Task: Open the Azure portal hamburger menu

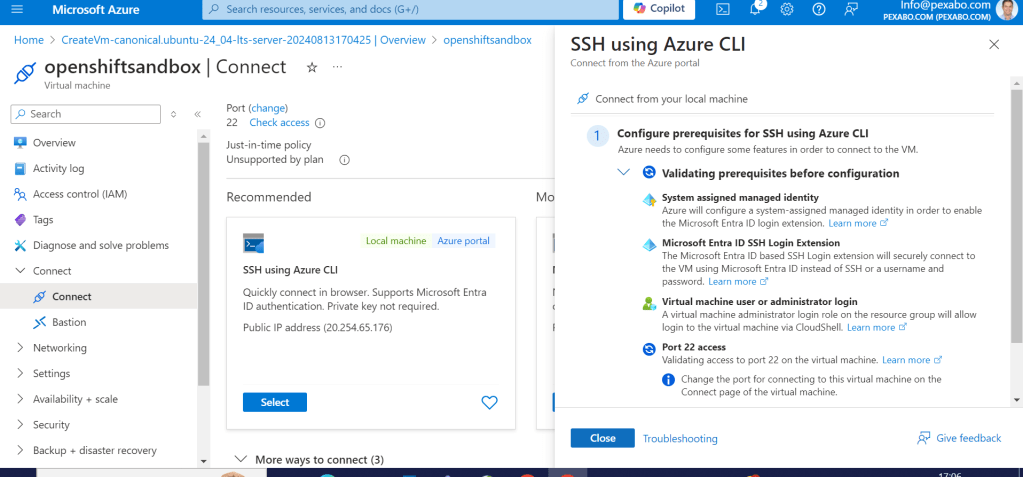Action: click(x=18, y=9)
